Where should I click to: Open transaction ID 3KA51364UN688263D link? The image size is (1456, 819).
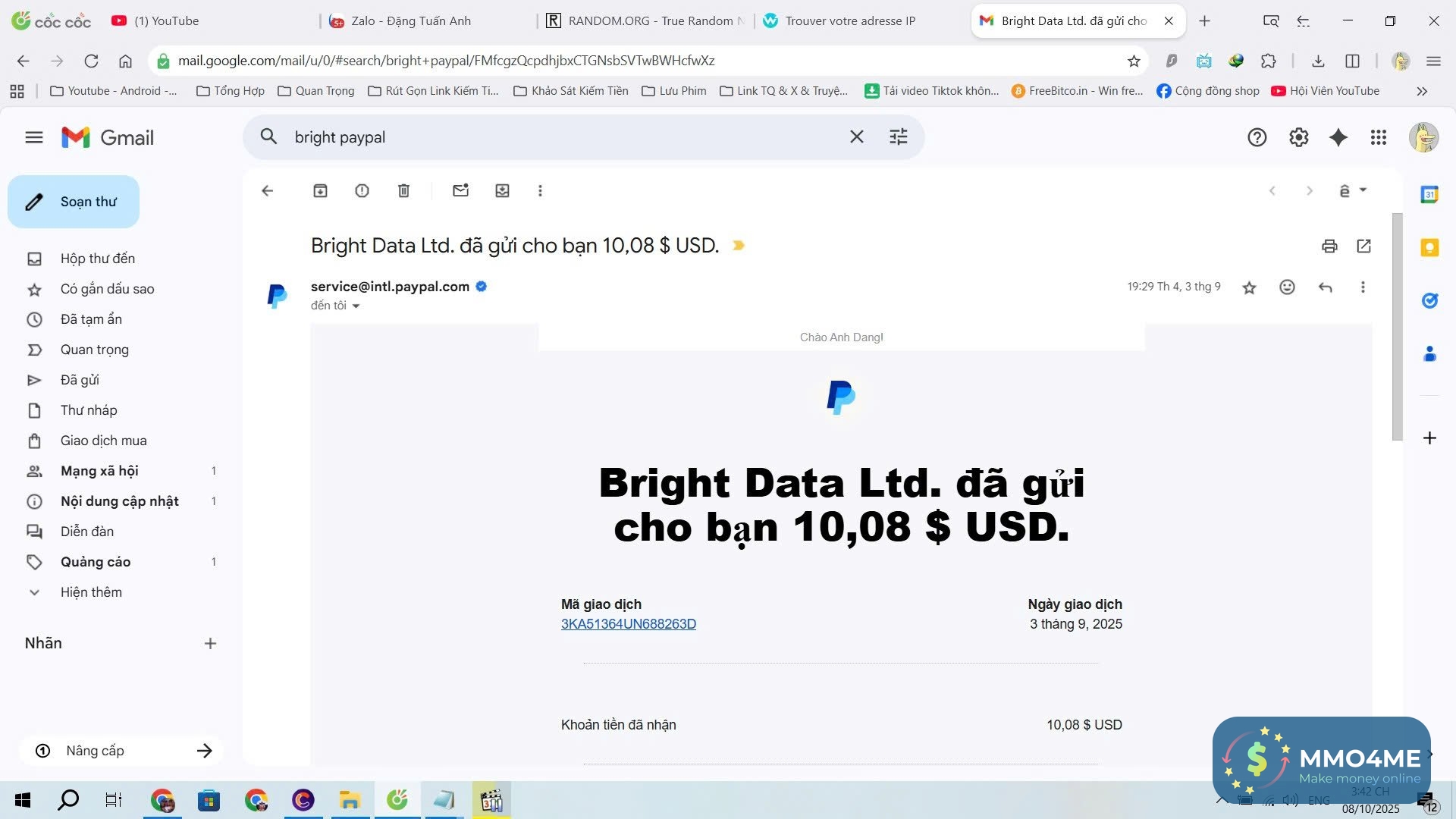628,624
